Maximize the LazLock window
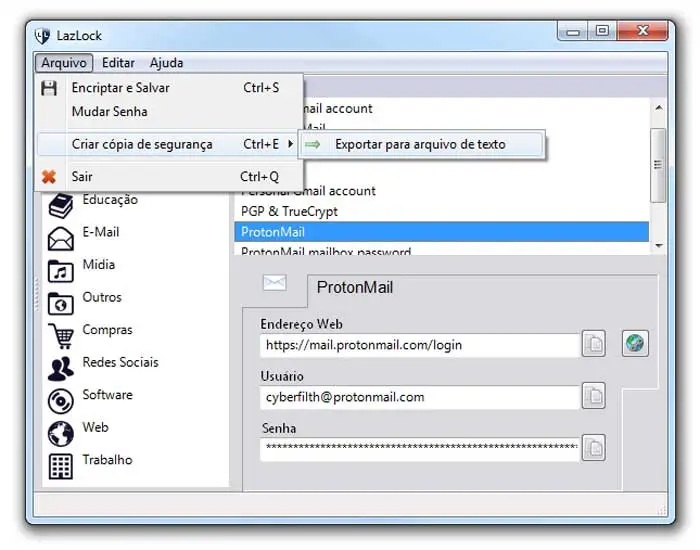Screen dimensions: 700x550 [602, 31]
